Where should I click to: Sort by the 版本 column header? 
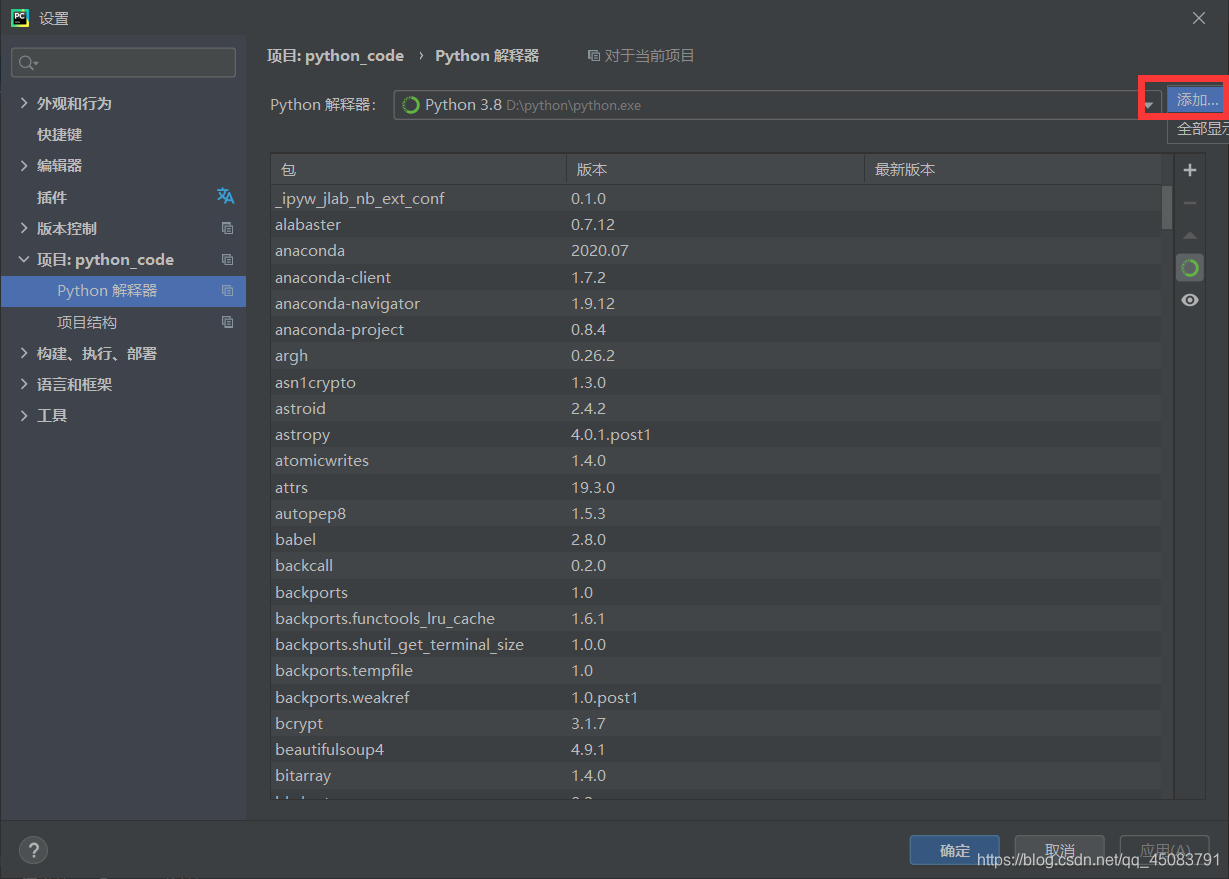[x=715, y=169]
